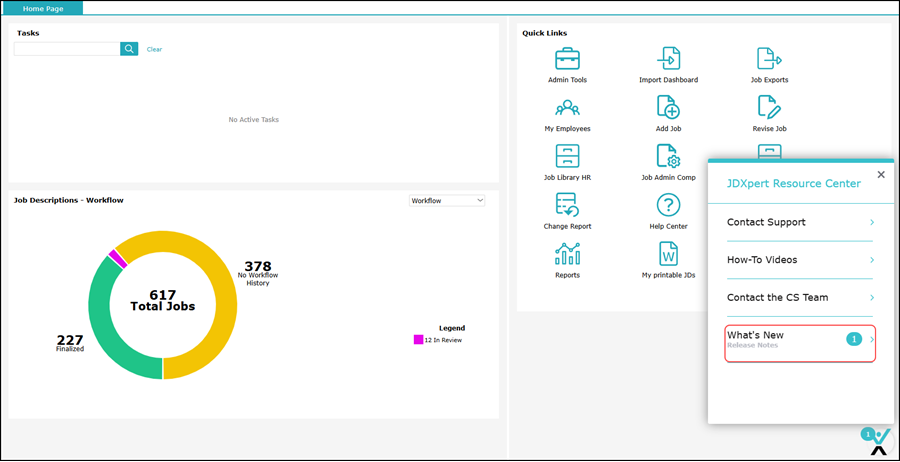
Task: Open the My Employees icon
Action: (x=567, y=108)
